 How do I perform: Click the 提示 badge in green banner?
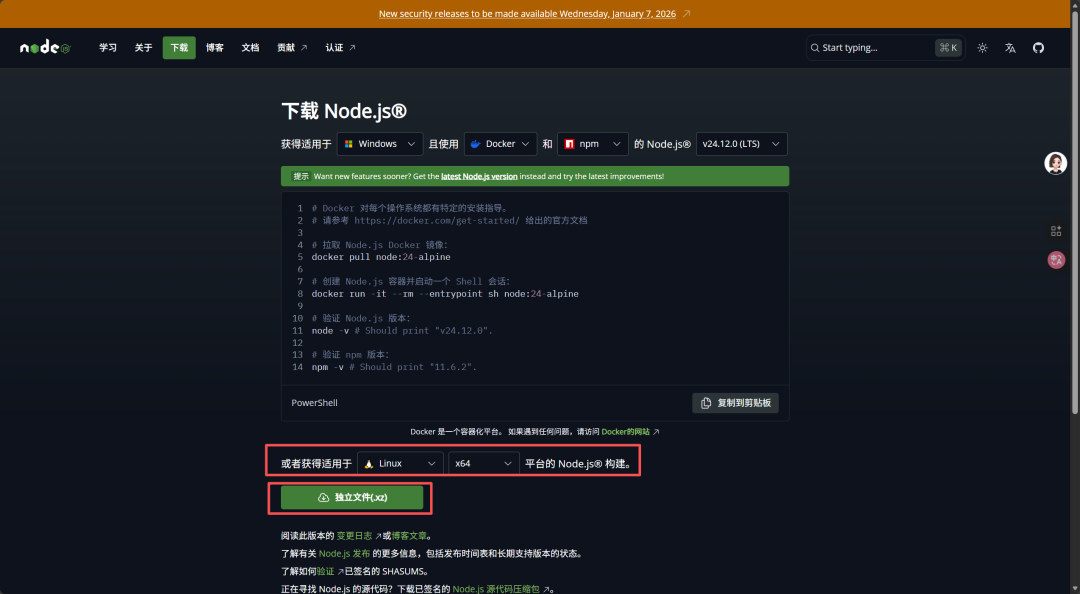[301, 176]
